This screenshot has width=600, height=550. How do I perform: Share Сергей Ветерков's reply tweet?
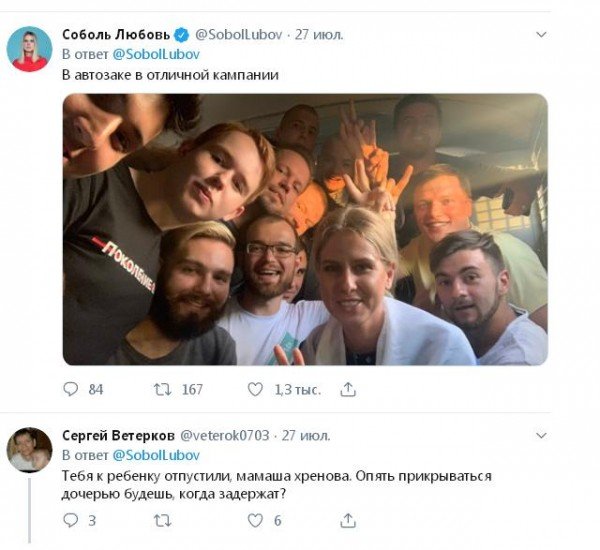[348, 521]
